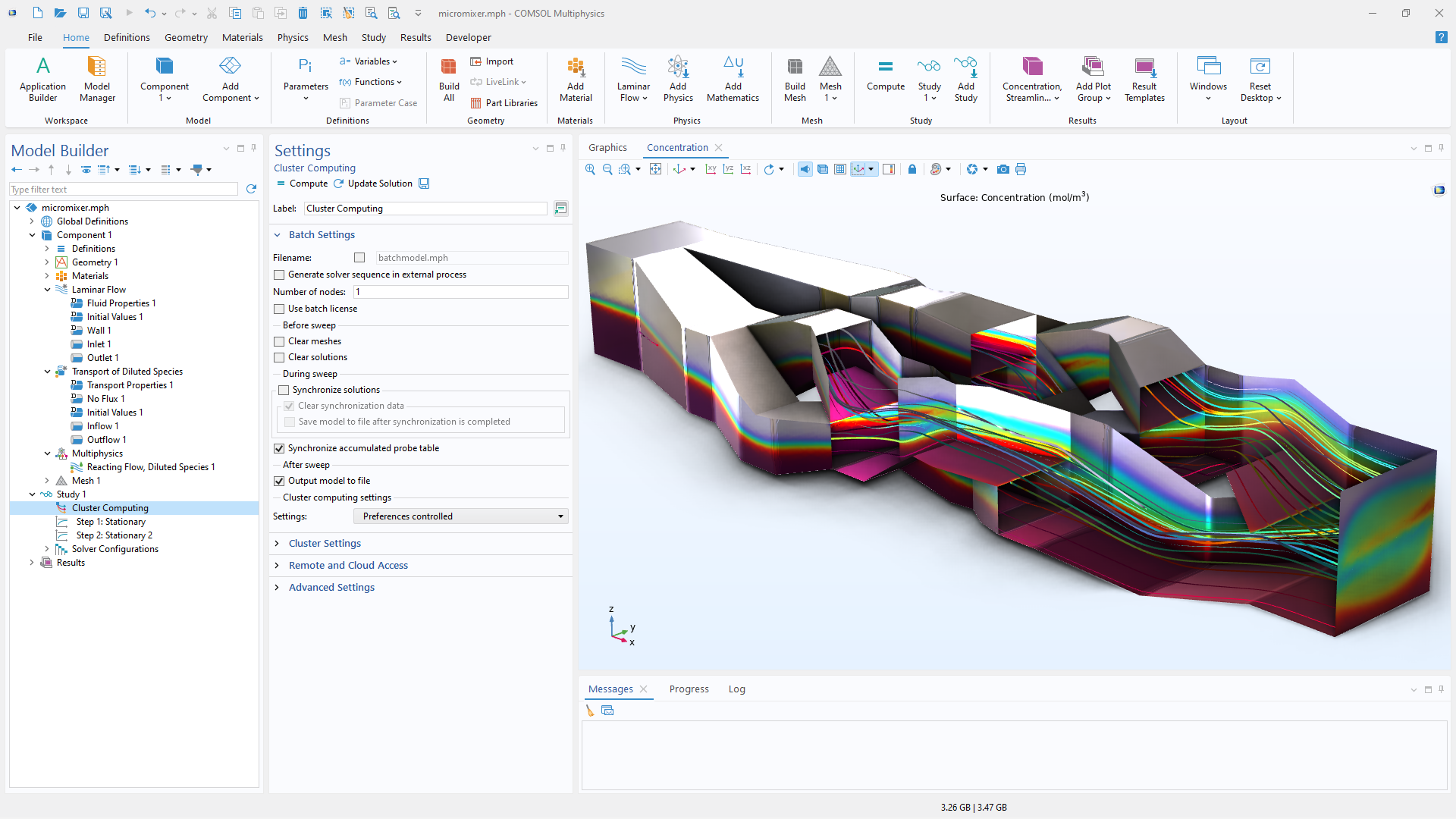The width and height of the screenshot is (1456, 819).
Task: Collapse Laminar Flow tree node
Action: click(47, 290)
